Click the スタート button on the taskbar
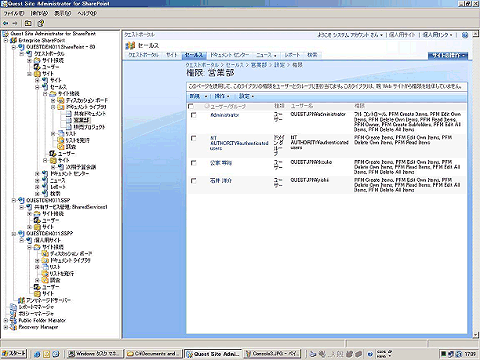480x360 pixels. click(x=14, y=354)
